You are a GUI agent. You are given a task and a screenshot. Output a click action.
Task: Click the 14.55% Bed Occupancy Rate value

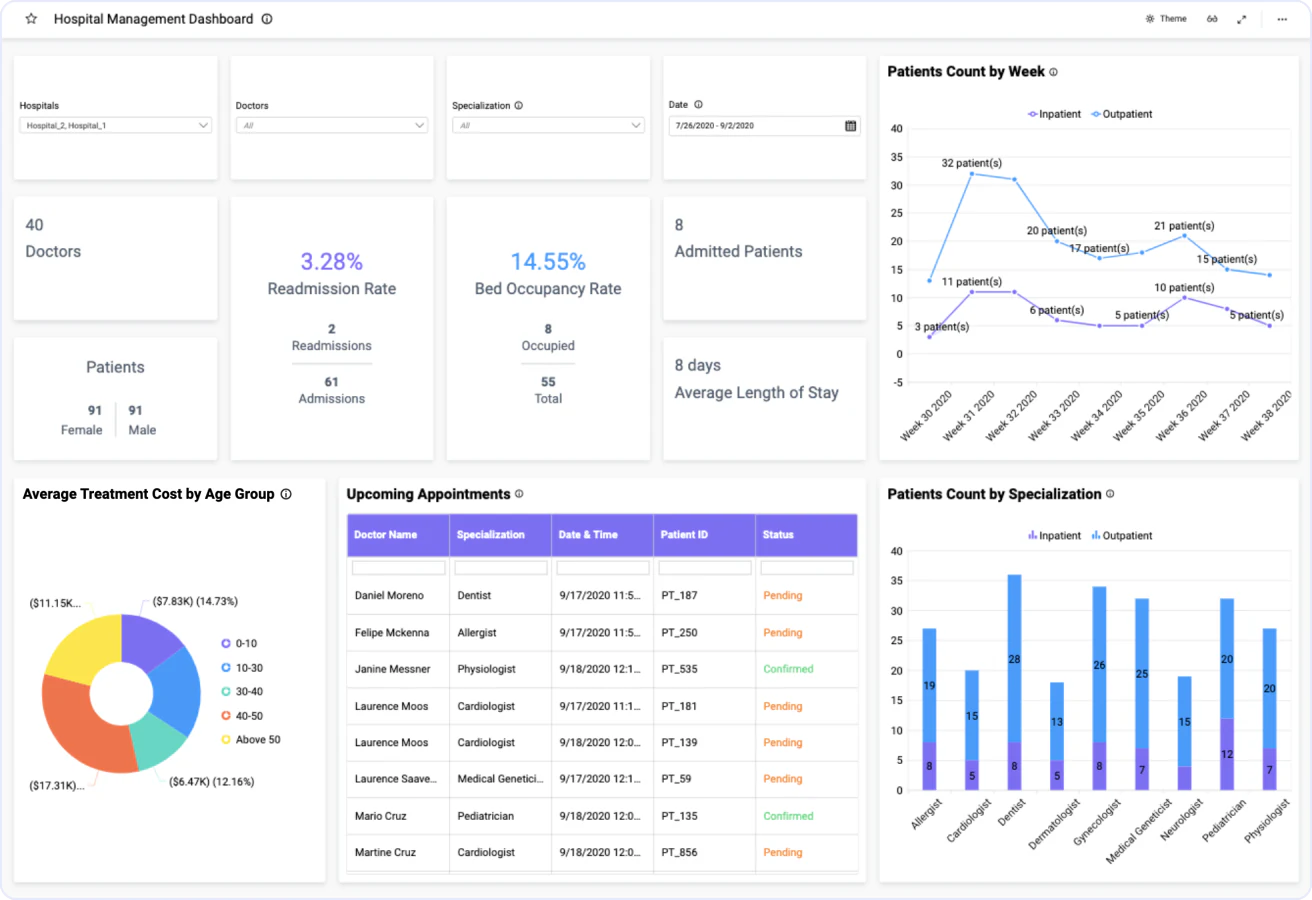pos(548,262)
